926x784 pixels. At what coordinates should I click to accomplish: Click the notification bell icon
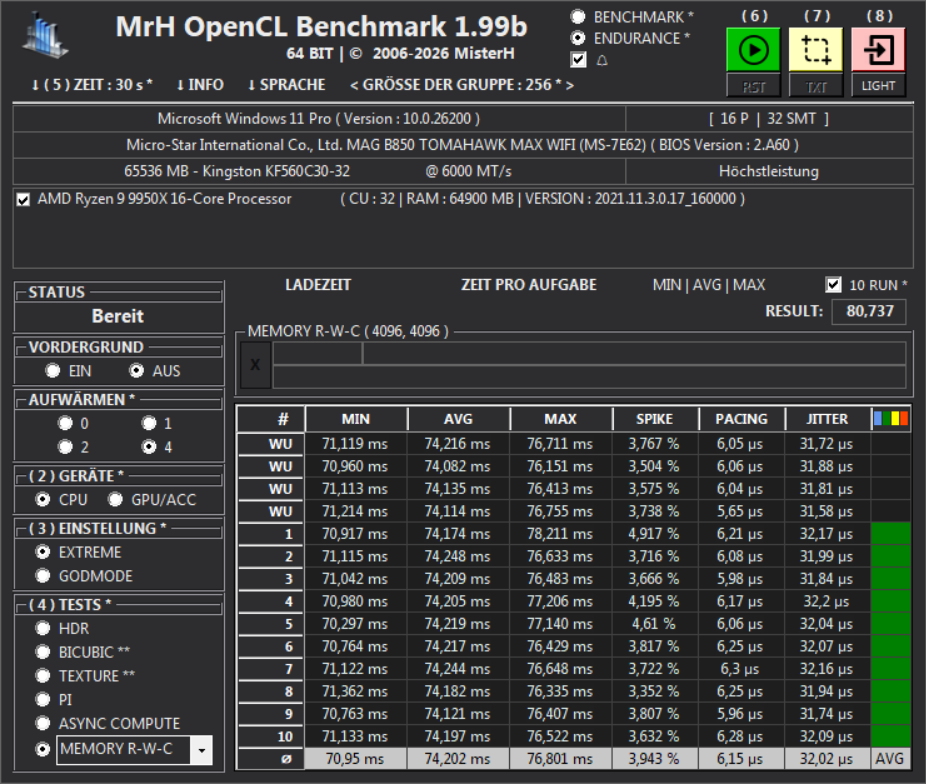602,60
